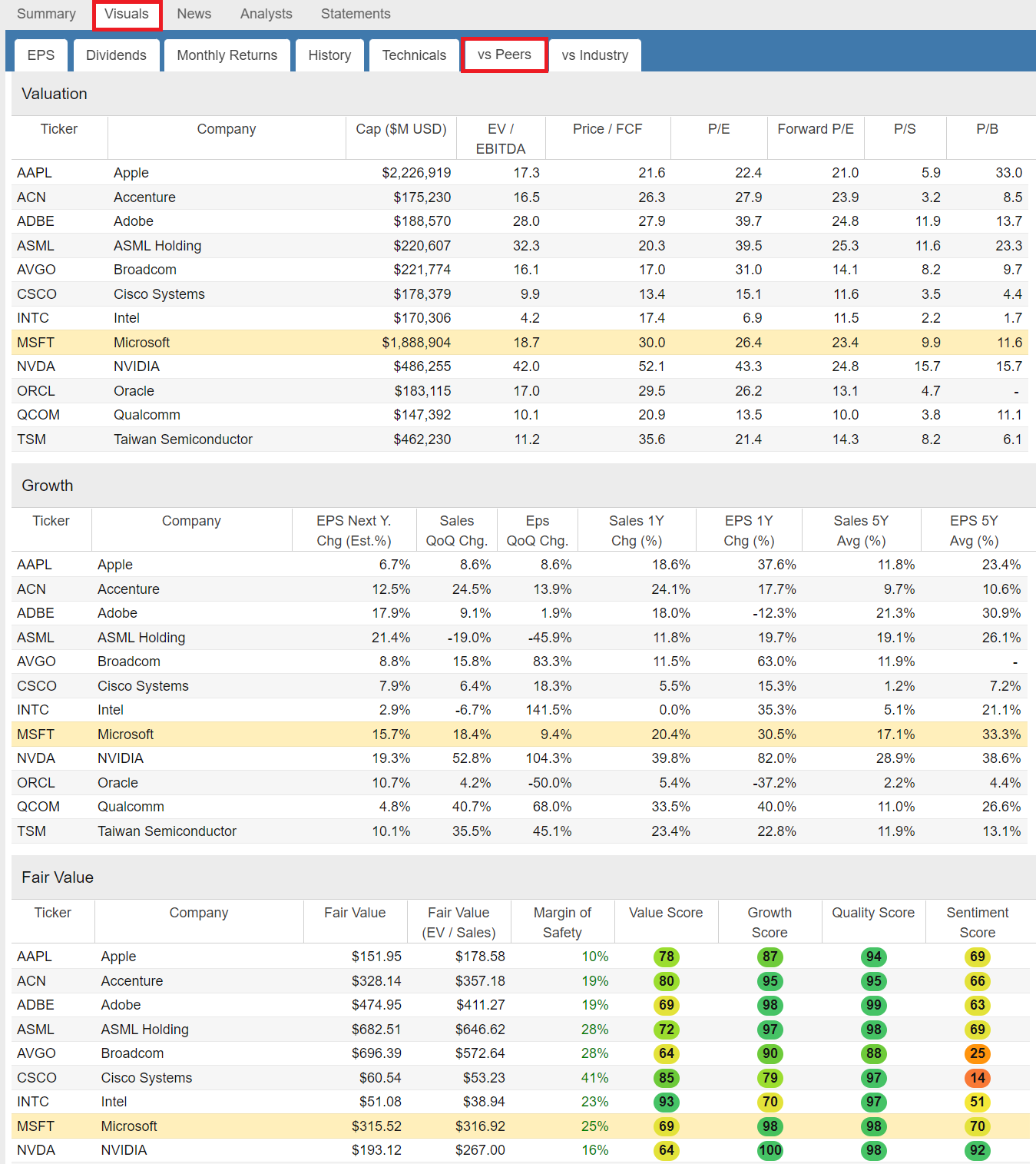Screen dimensions: 1036x1164
Task: Click ASML's Value Score badge 72
Action: tap(667, 1030)
